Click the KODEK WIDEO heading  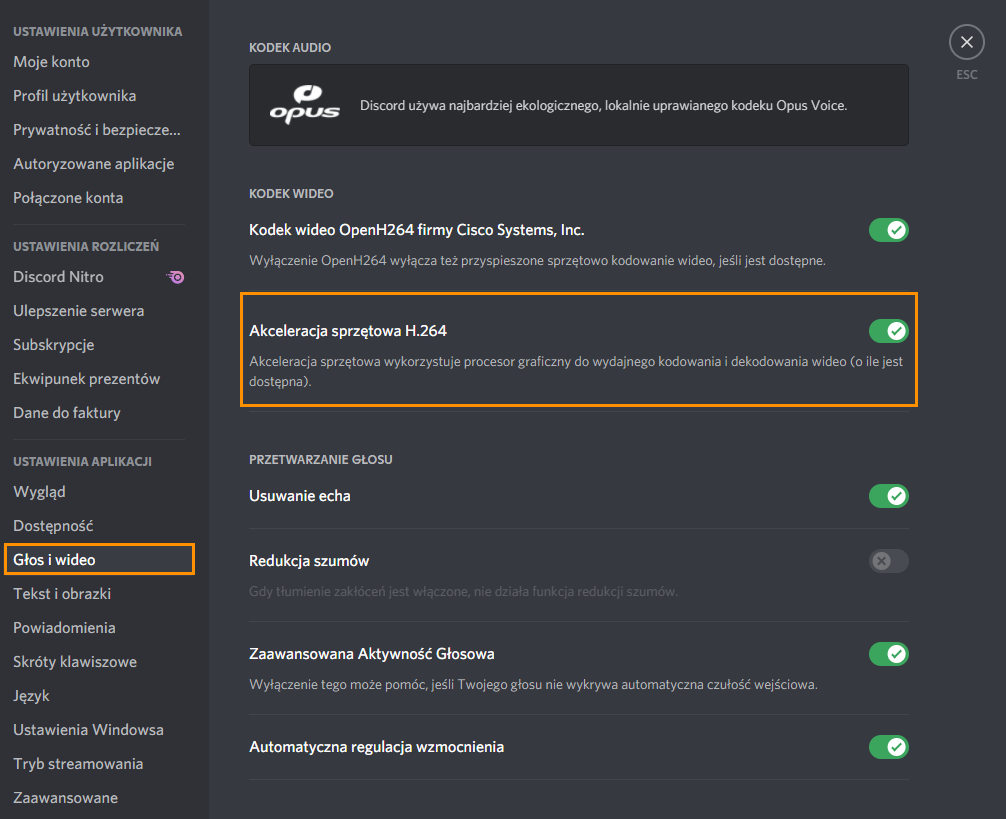coord(291,194)
